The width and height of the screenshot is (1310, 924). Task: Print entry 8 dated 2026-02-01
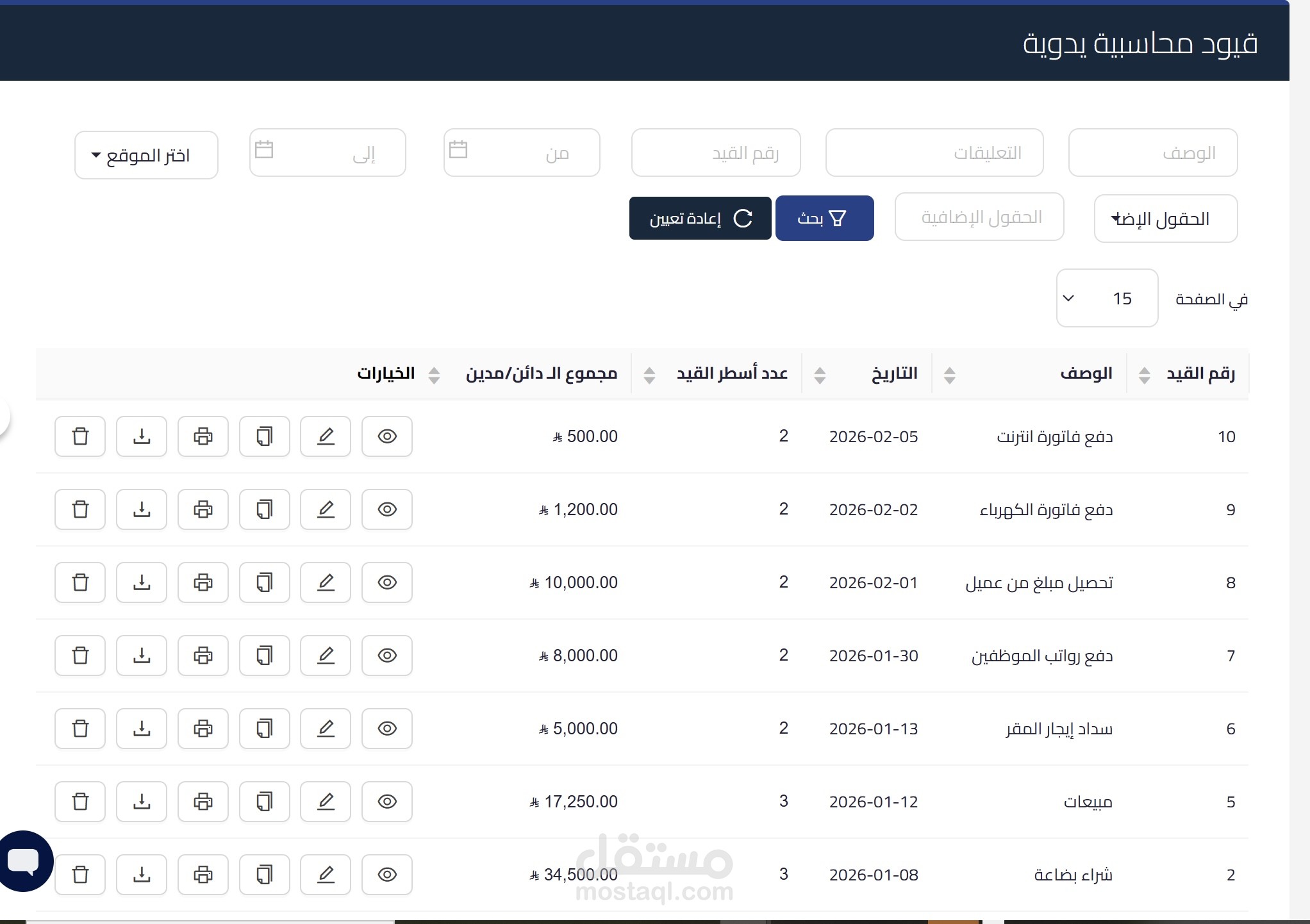click(203, 582)
